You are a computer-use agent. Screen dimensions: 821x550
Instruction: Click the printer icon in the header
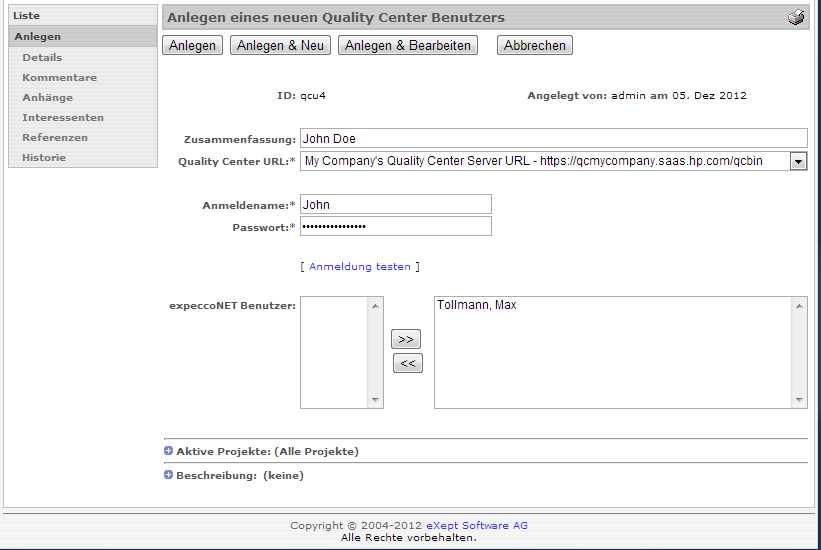(796, 18)
